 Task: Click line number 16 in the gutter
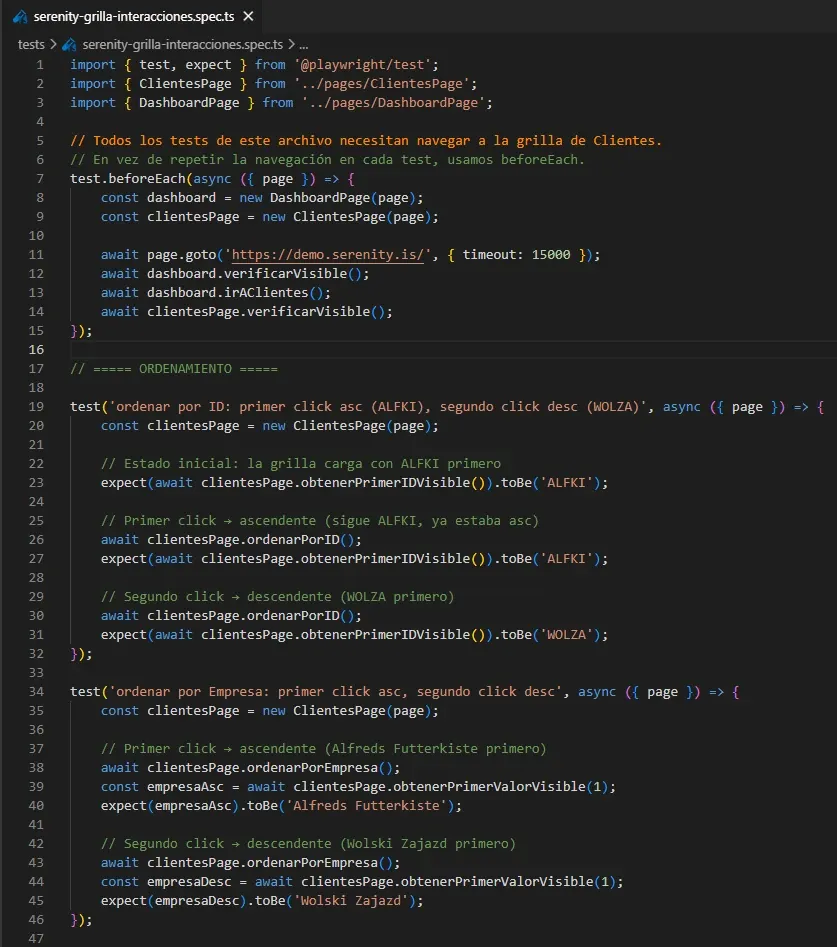click(36, 350)
